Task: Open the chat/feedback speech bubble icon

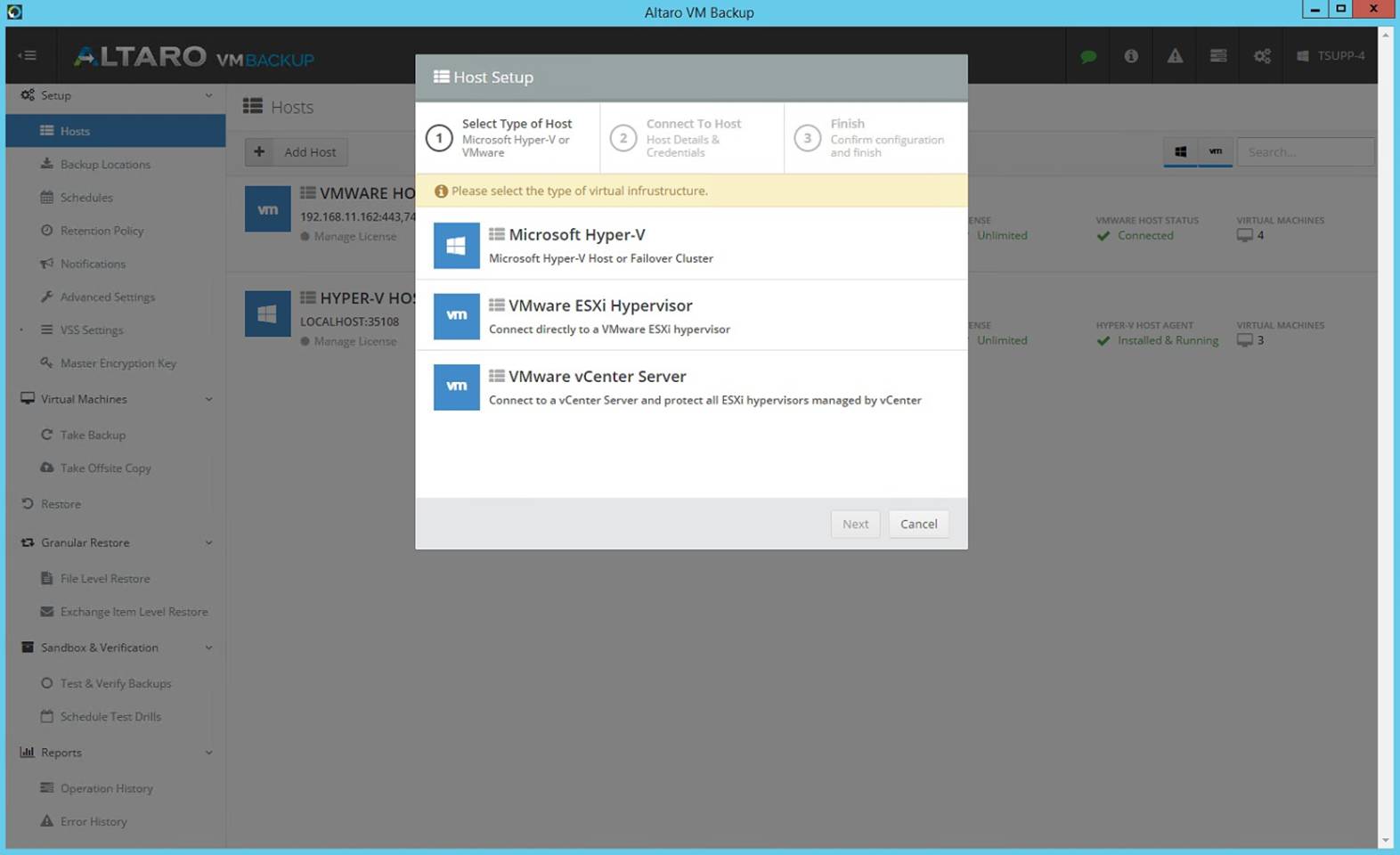Action: point(1088,56)
